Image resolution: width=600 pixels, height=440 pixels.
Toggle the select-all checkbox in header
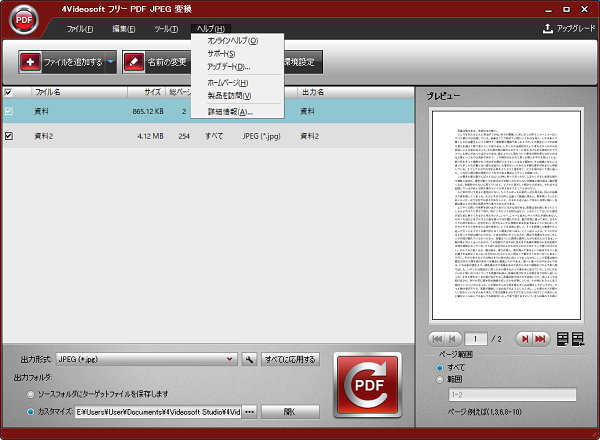[x=9, y=92]
